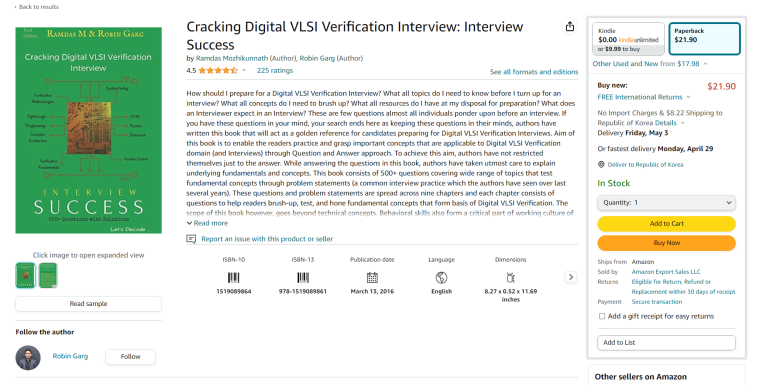Click the ISBN-13 barcode icon

[x=303, y=278]
